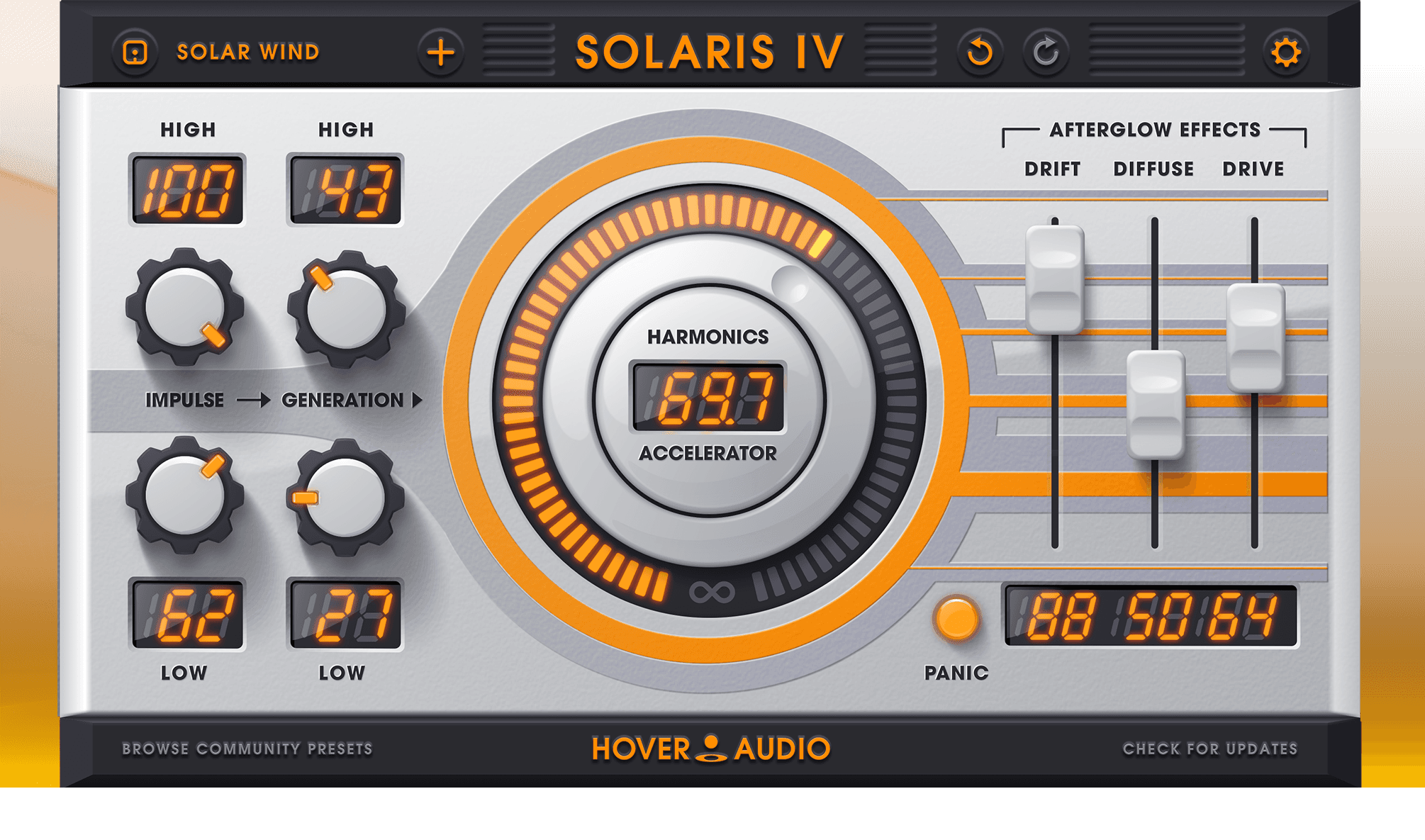Click the Generation arrow expander

coord(418,401)
